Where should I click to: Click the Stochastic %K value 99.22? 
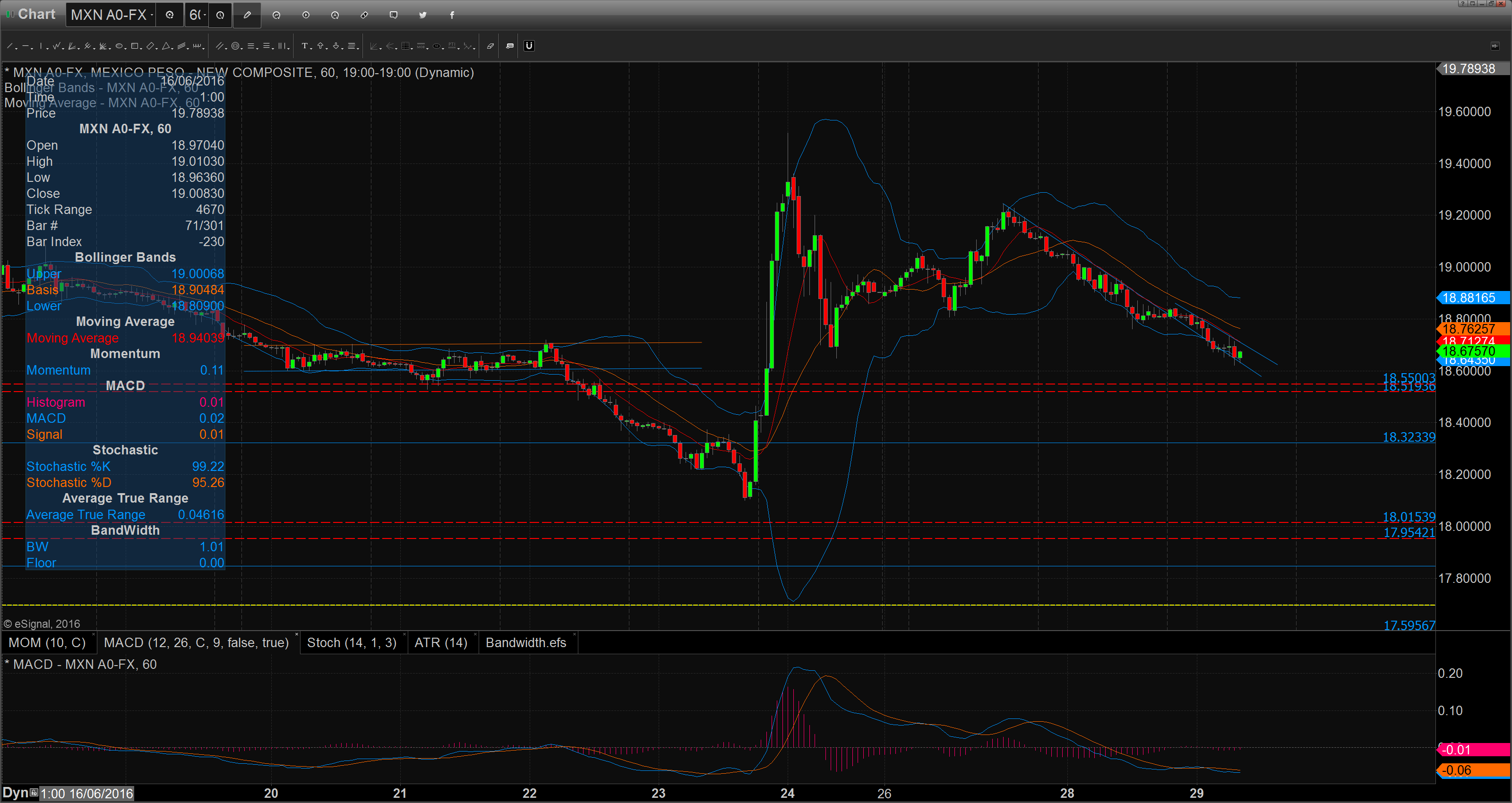(x=208, y=467)
